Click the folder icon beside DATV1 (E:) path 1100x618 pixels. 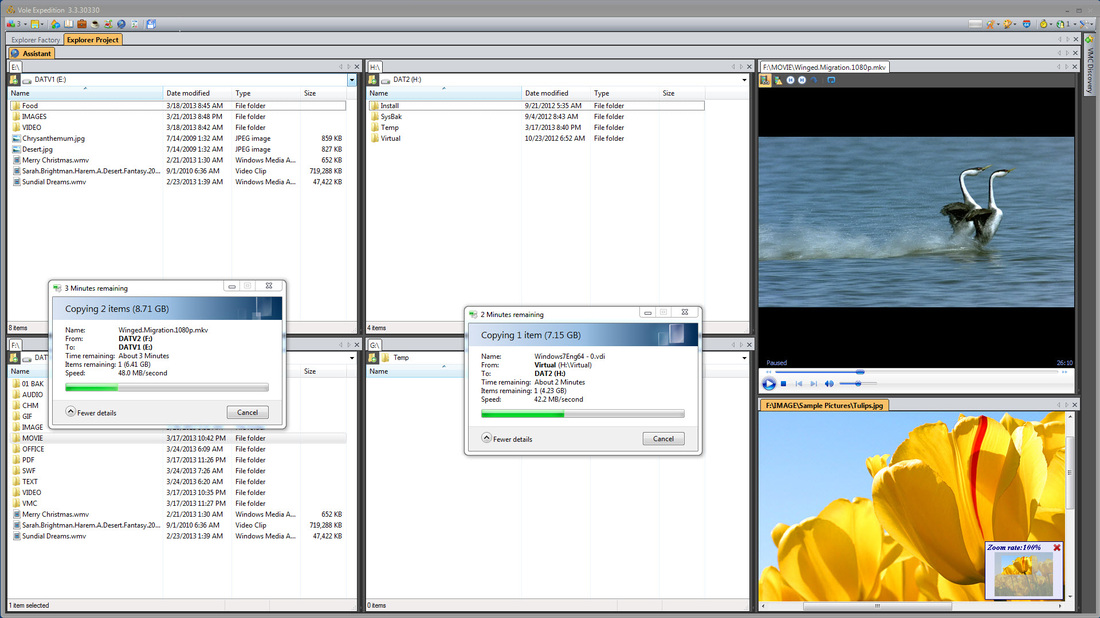[x=14, y=80]
